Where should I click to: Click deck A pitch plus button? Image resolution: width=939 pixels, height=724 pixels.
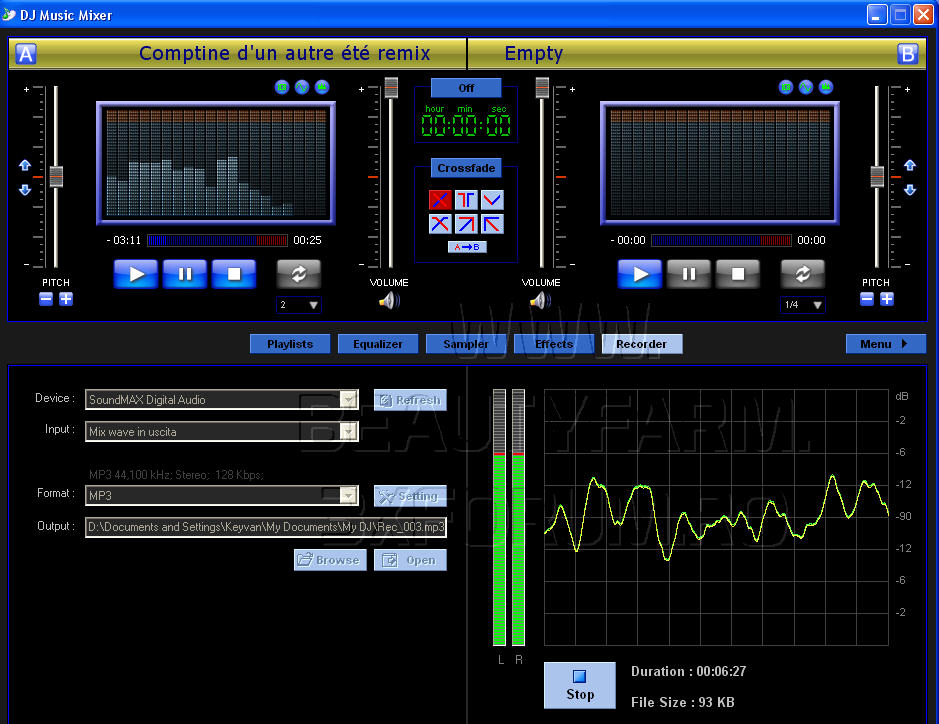pos(66,299)
